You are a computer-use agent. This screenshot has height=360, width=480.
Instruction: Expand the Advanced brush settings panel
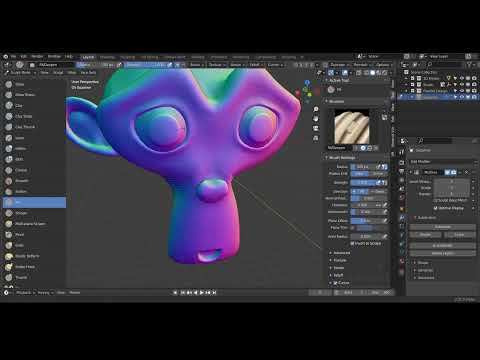pyautogui.click(x=342, y=253)
